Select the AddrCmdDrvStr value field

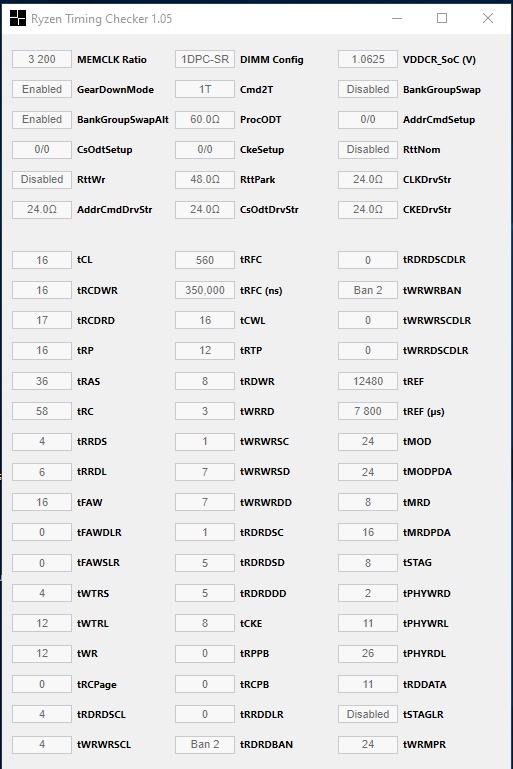pyautogui.click(x=42, y=209)
